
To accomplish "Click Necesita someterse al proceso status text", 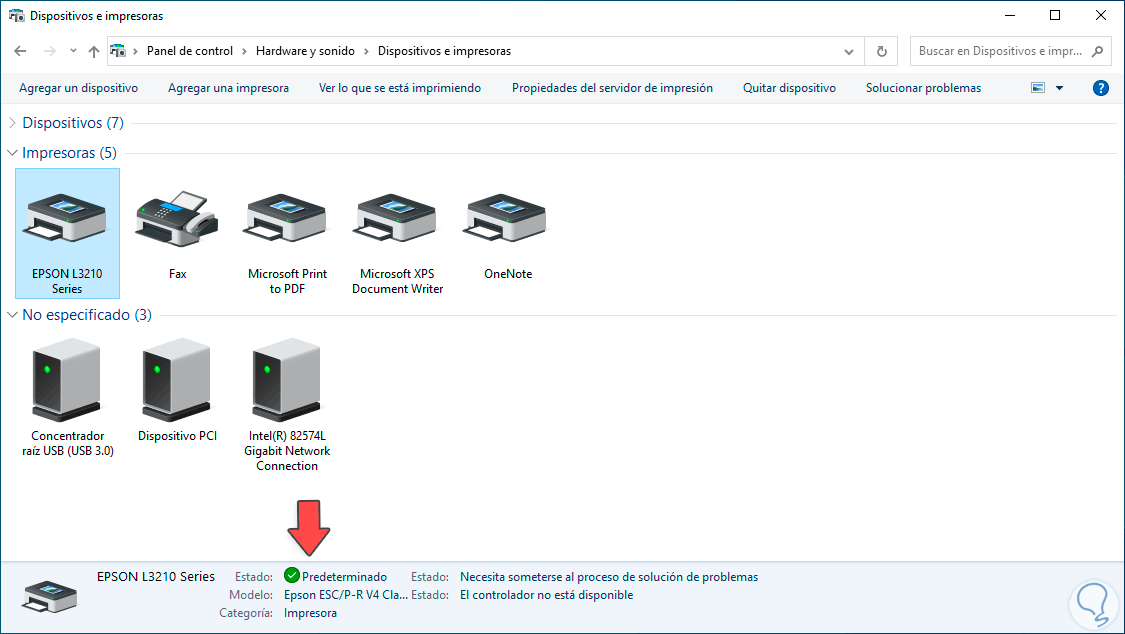I will [x=609, y=577].
